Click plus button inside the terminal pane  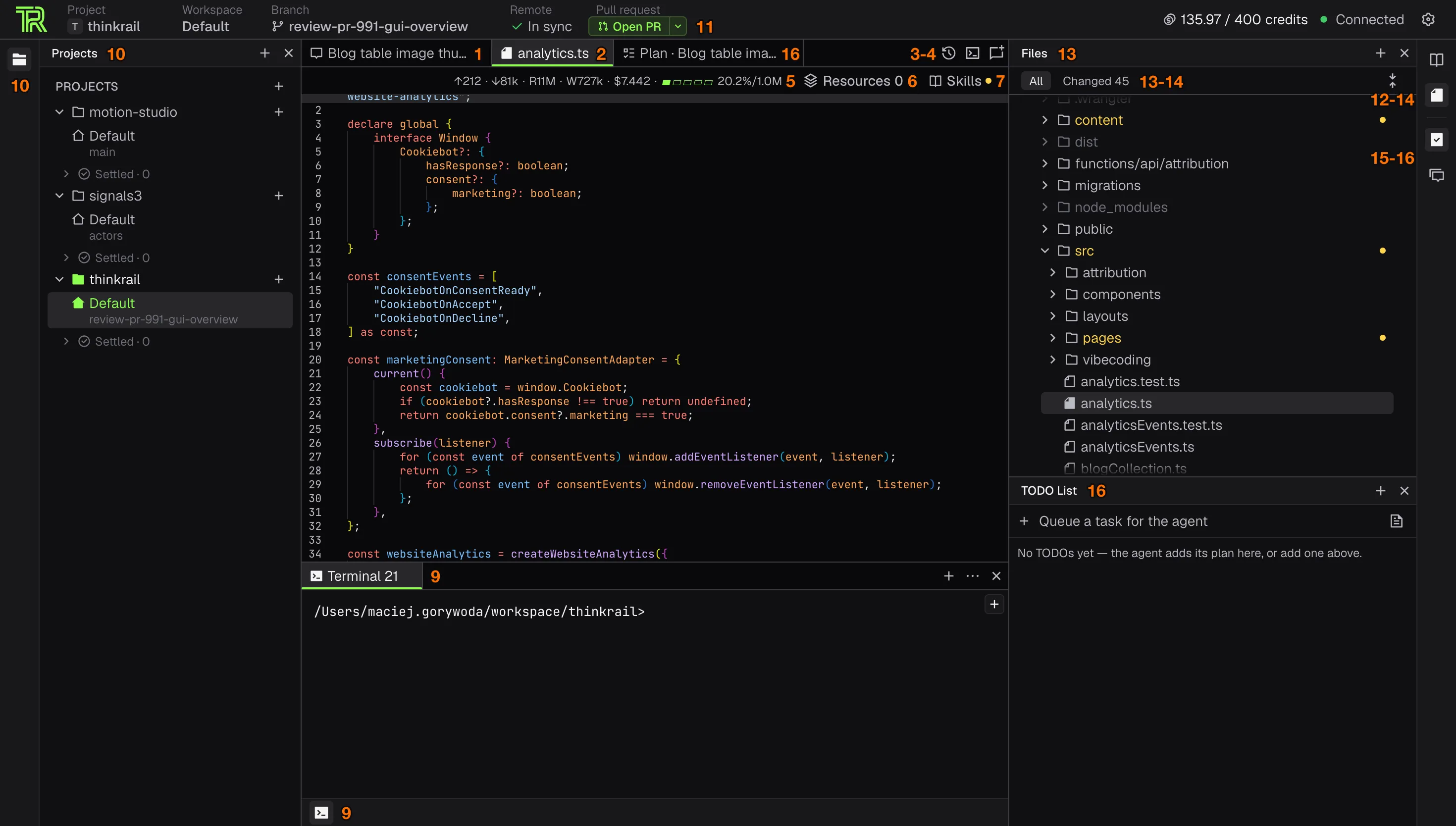pyautogui.click(x=994, y=604)
